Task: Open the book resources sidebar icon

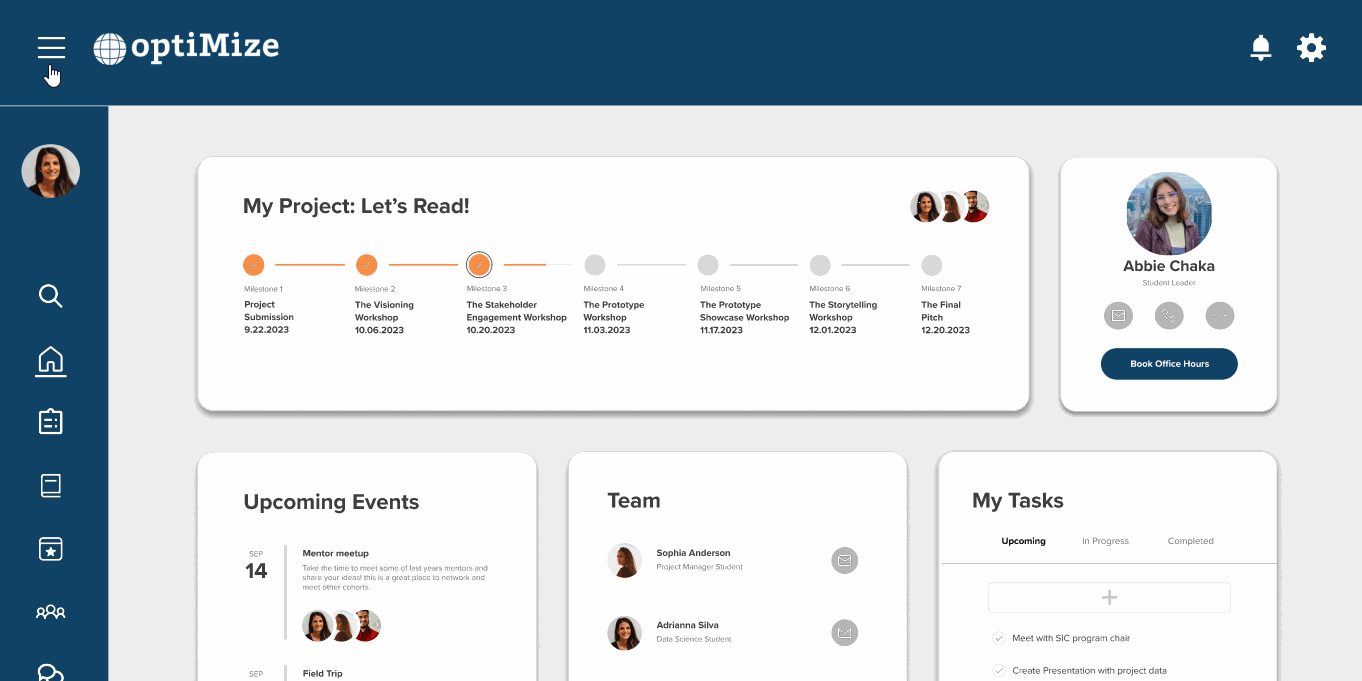Action: (51, 485)
